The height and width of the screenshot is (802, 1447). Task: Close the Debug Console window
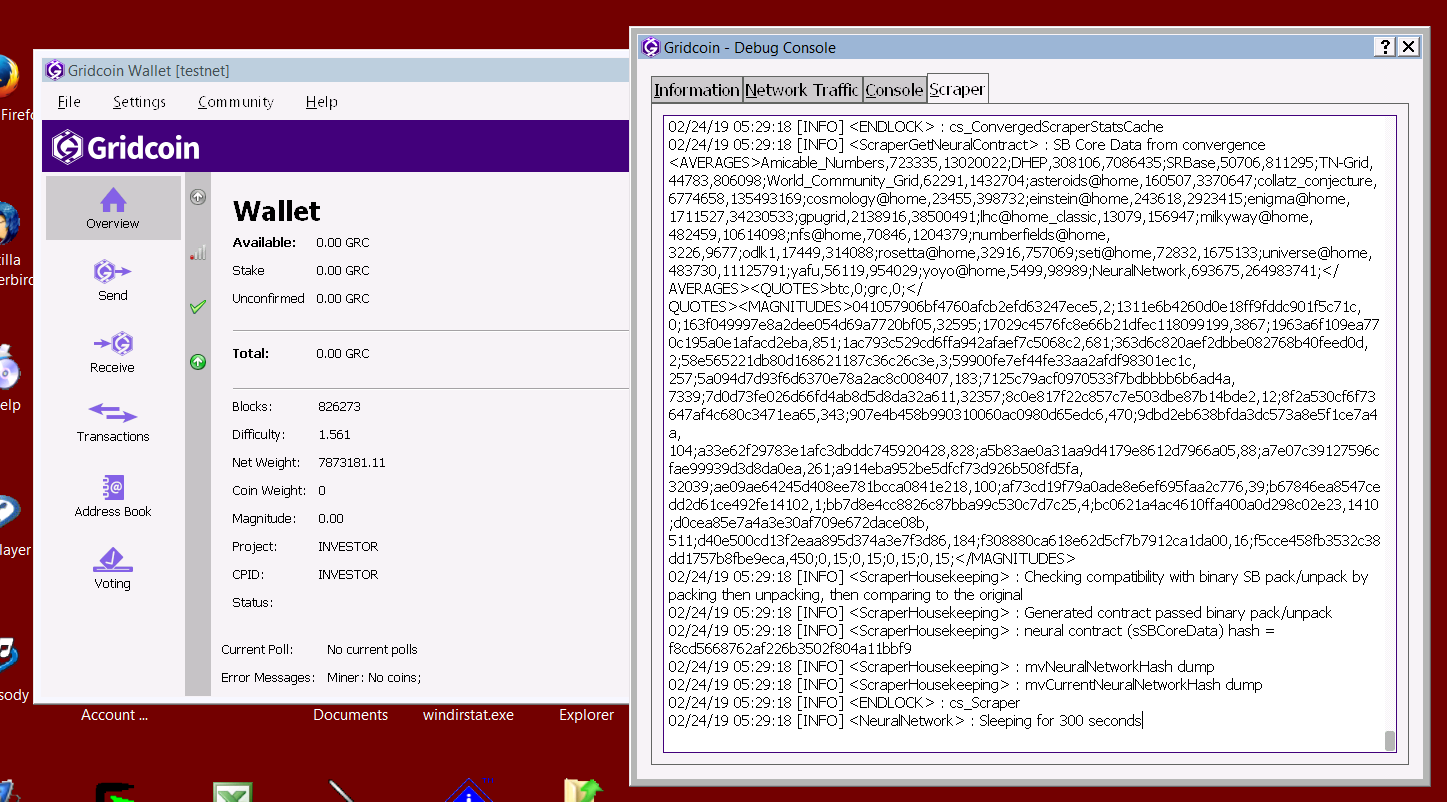pos(1408,47)
